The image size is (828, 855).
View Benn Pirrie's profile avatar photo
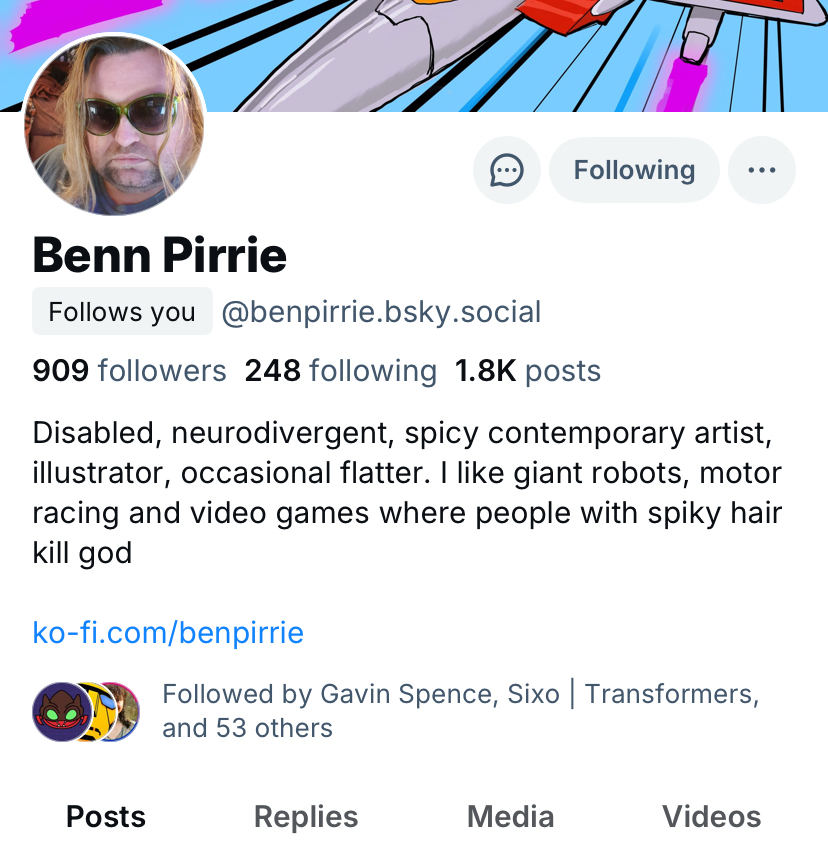coord(115,126)
